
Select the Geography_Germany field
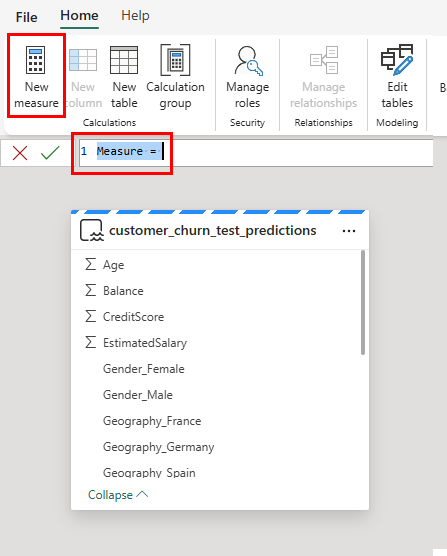158,447
